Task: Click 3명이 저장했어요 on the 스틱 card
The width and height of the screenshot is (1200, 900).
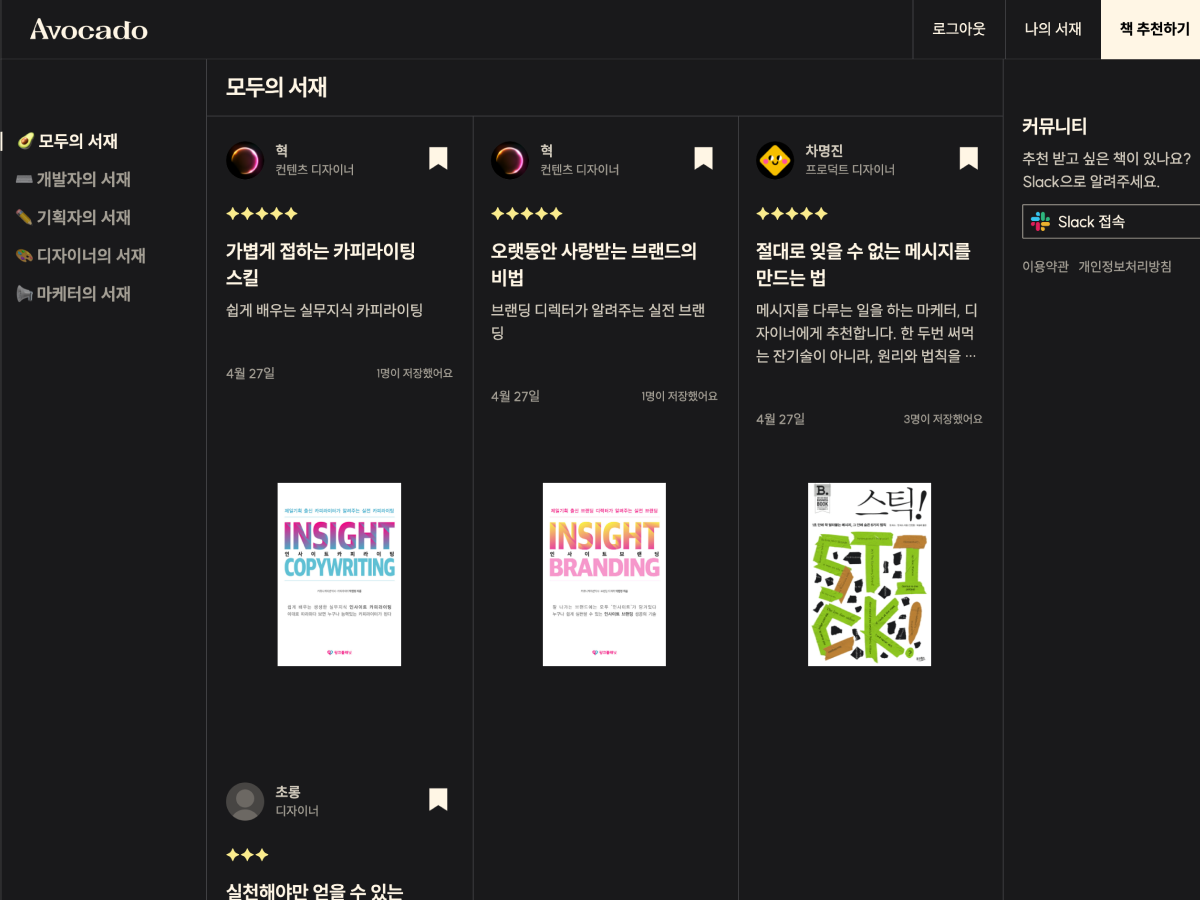Action: (x=943, y=419)
